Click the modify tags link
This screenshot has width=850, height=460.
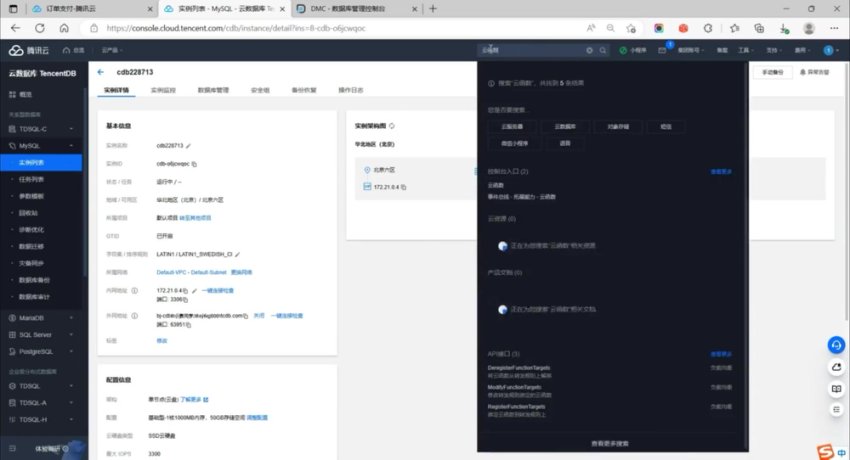click(162, 341)
